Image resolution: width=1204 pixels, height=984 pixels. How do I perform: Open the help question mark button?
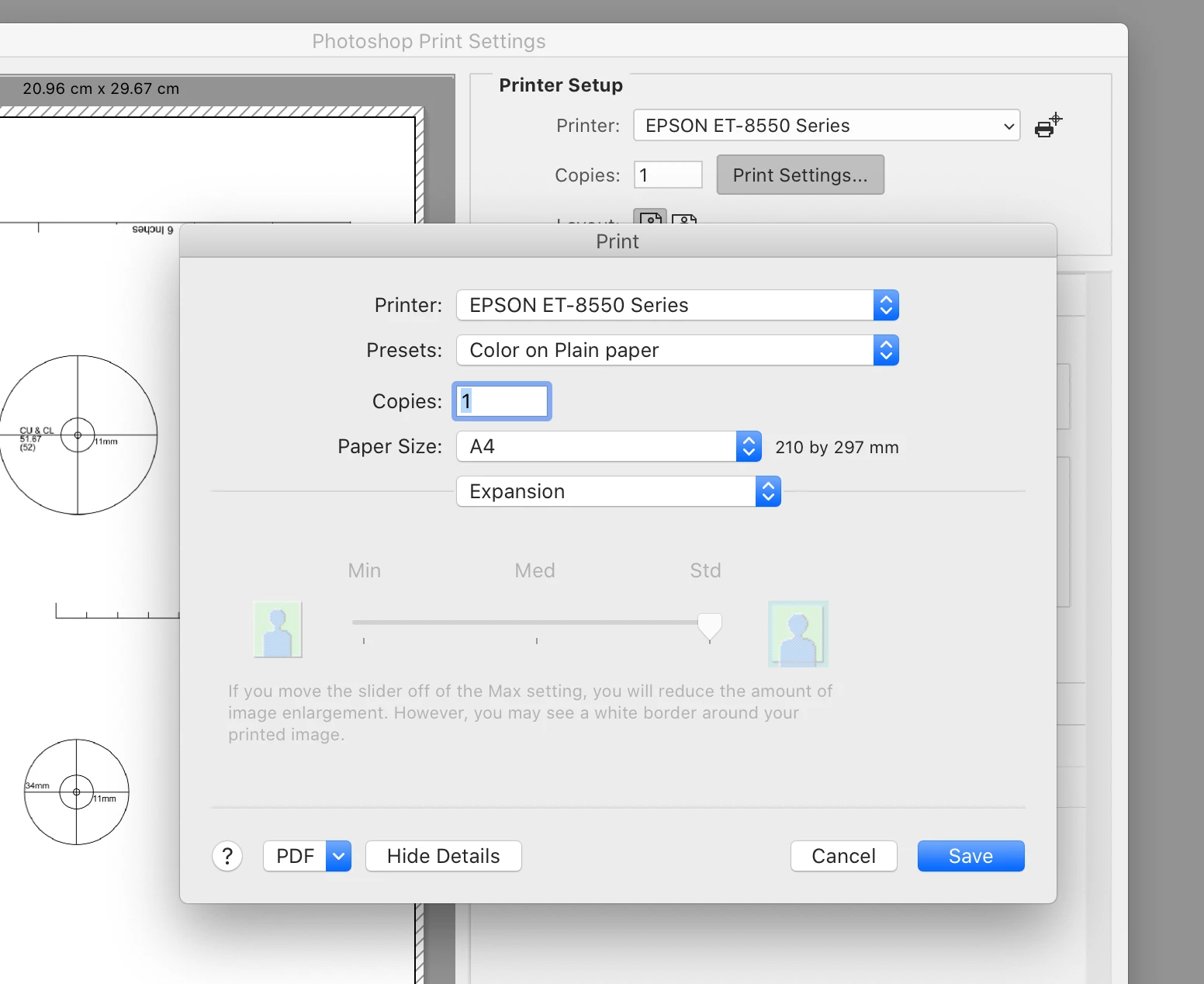tap(227, 856)
